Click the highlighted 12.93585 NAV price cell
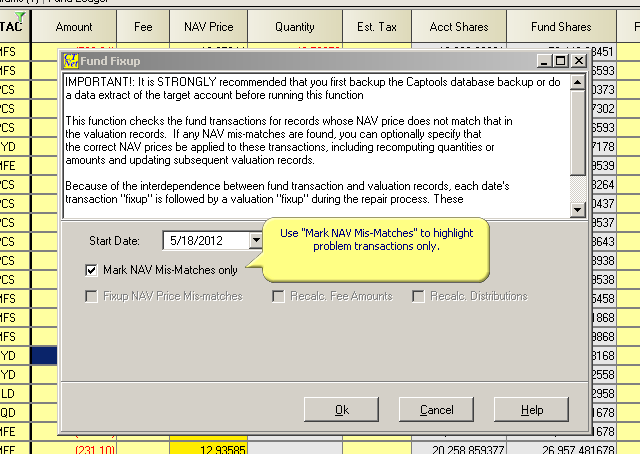640x454 pixels. click(208, 446)
